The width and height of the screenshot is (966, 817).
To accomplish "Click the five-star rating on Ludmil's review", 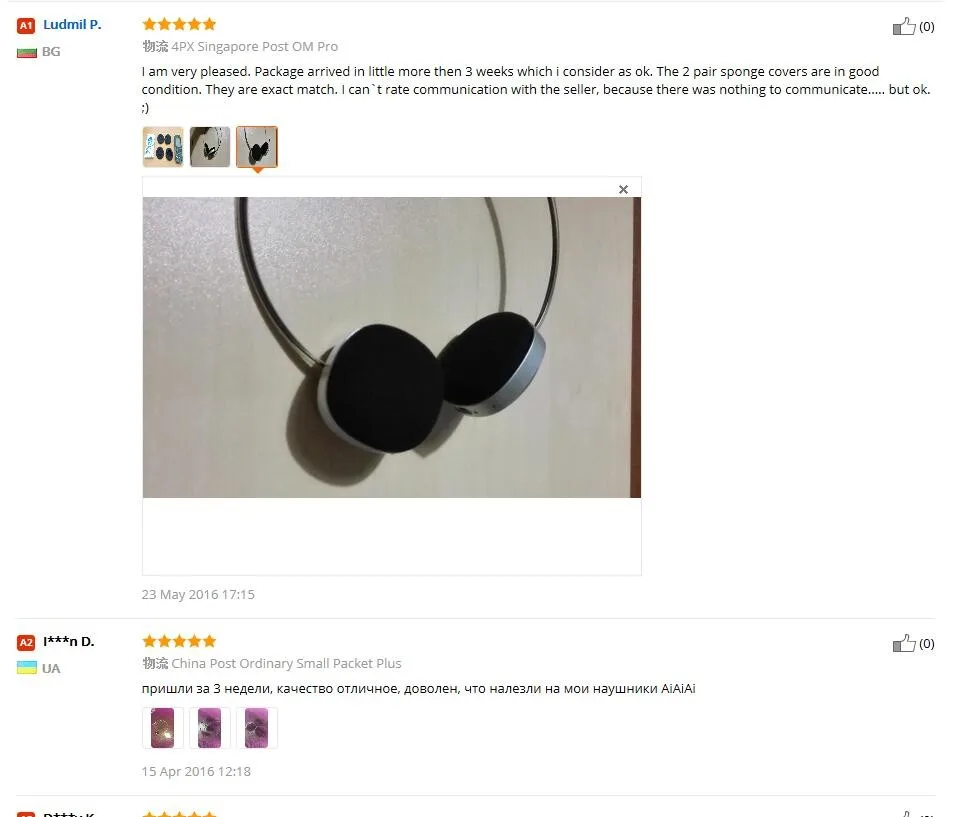I will click(x=179, y=24).
